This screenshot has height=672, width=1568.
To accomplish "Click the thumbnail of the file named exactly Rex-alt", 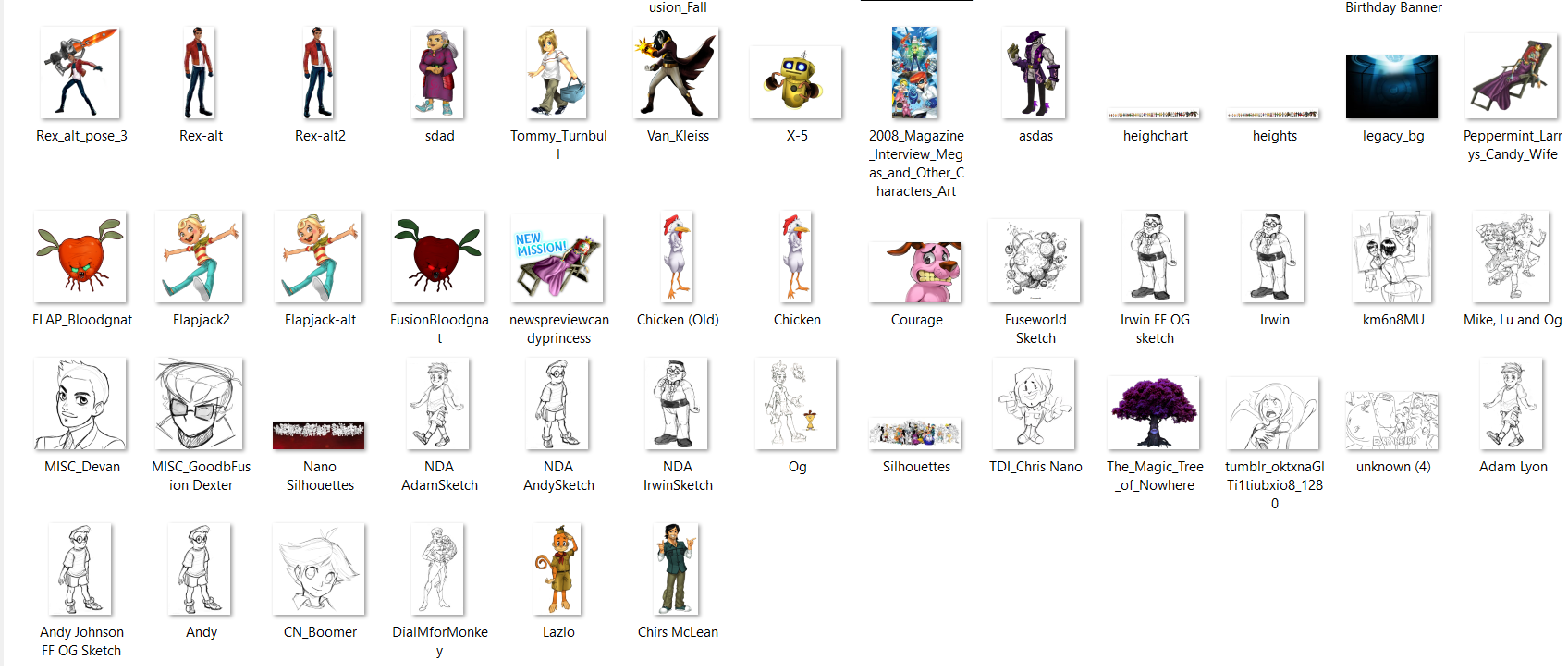I will (x=199, y=73).
